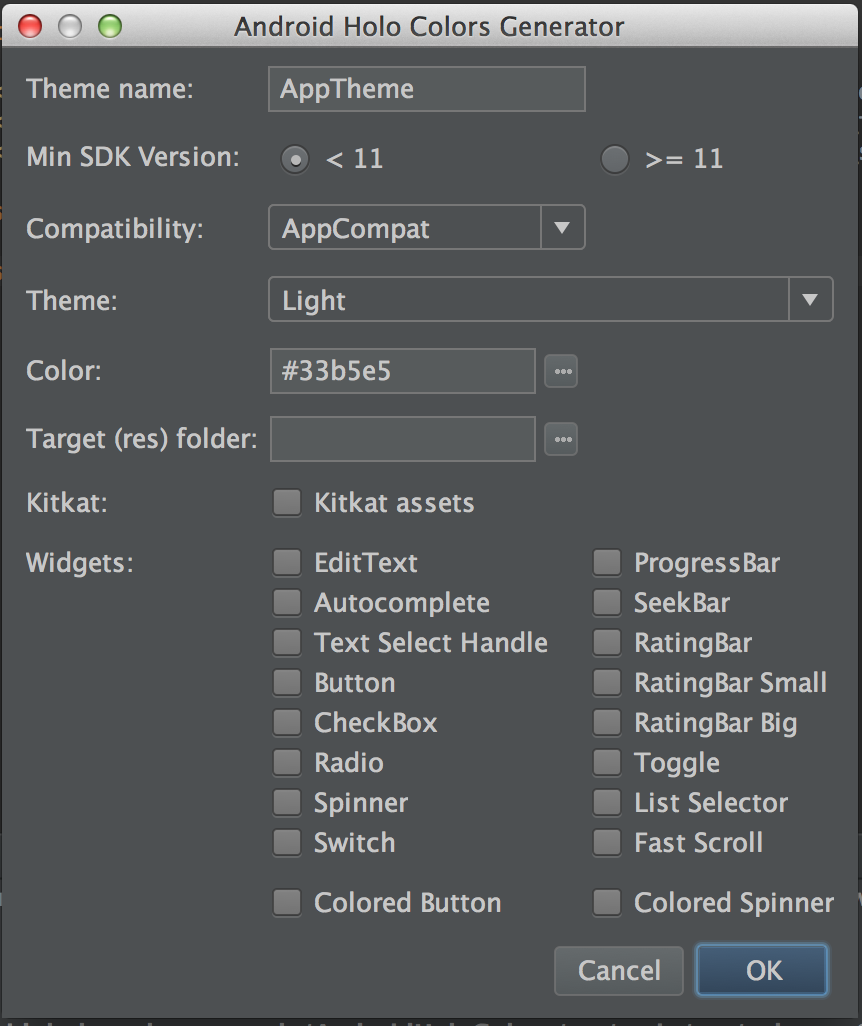The image size is (862, 1026).
Task: Choose the >= 11 Min SDK radio
Action: click(615, 159)
